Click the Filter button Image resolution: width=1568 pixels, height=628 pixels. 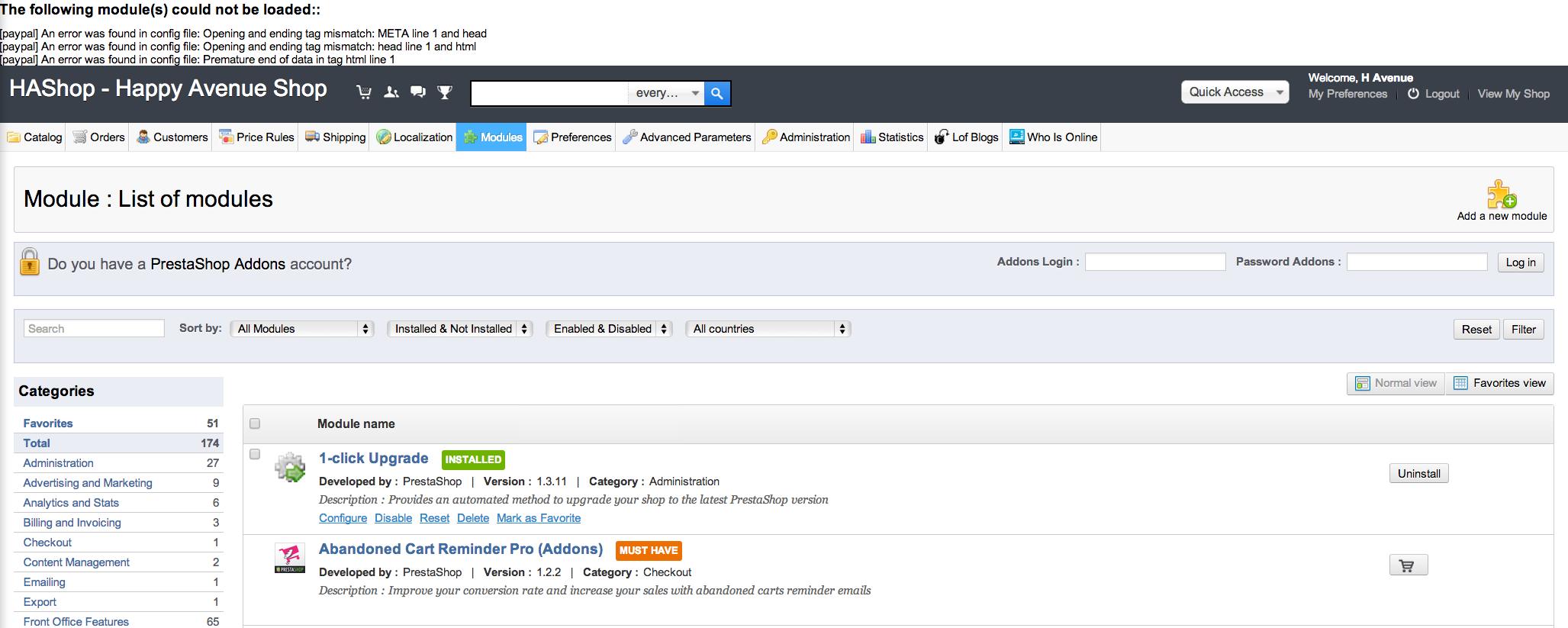pos(1524,330)
